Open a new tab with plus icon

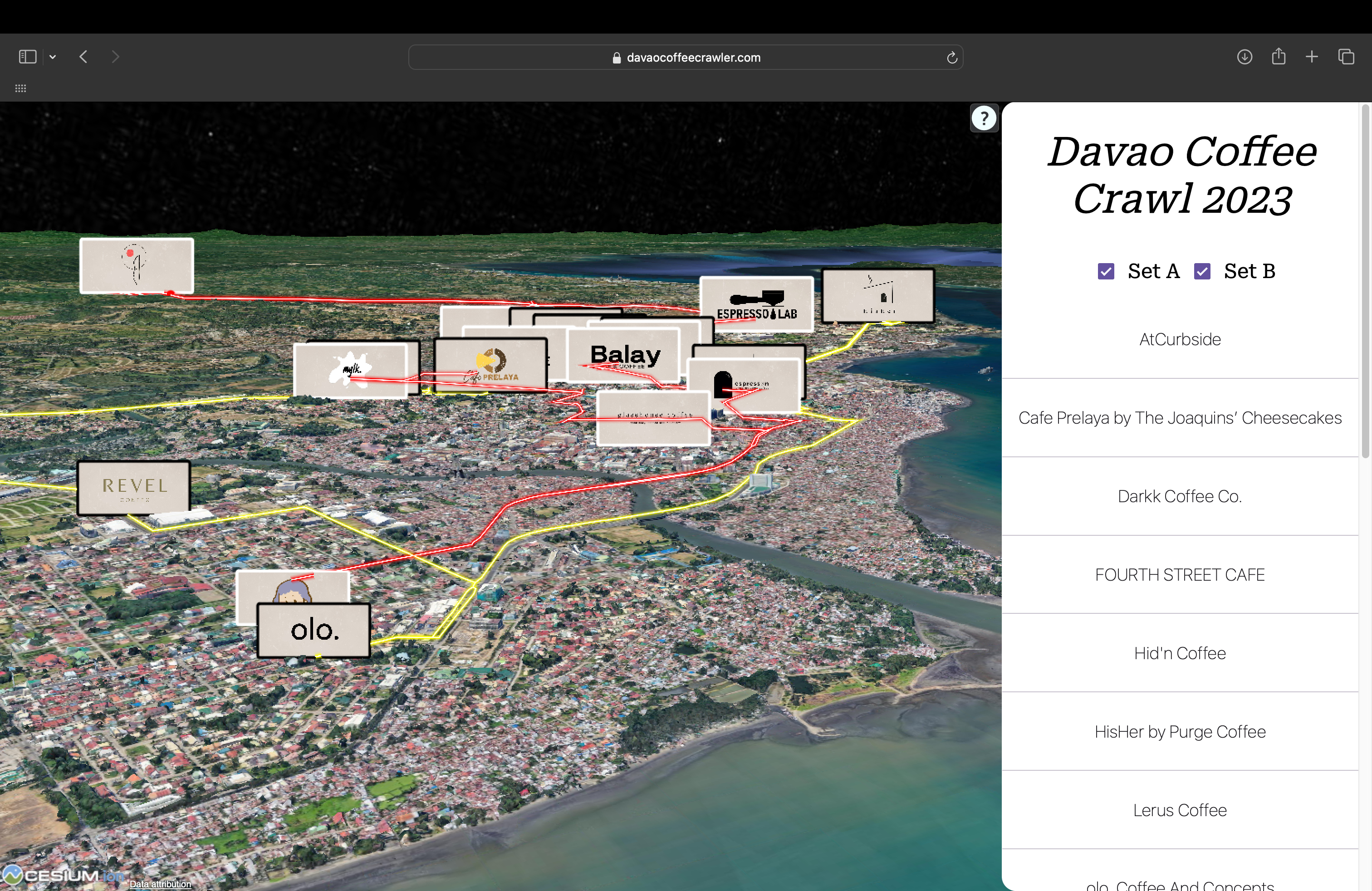coord(1312,56)
